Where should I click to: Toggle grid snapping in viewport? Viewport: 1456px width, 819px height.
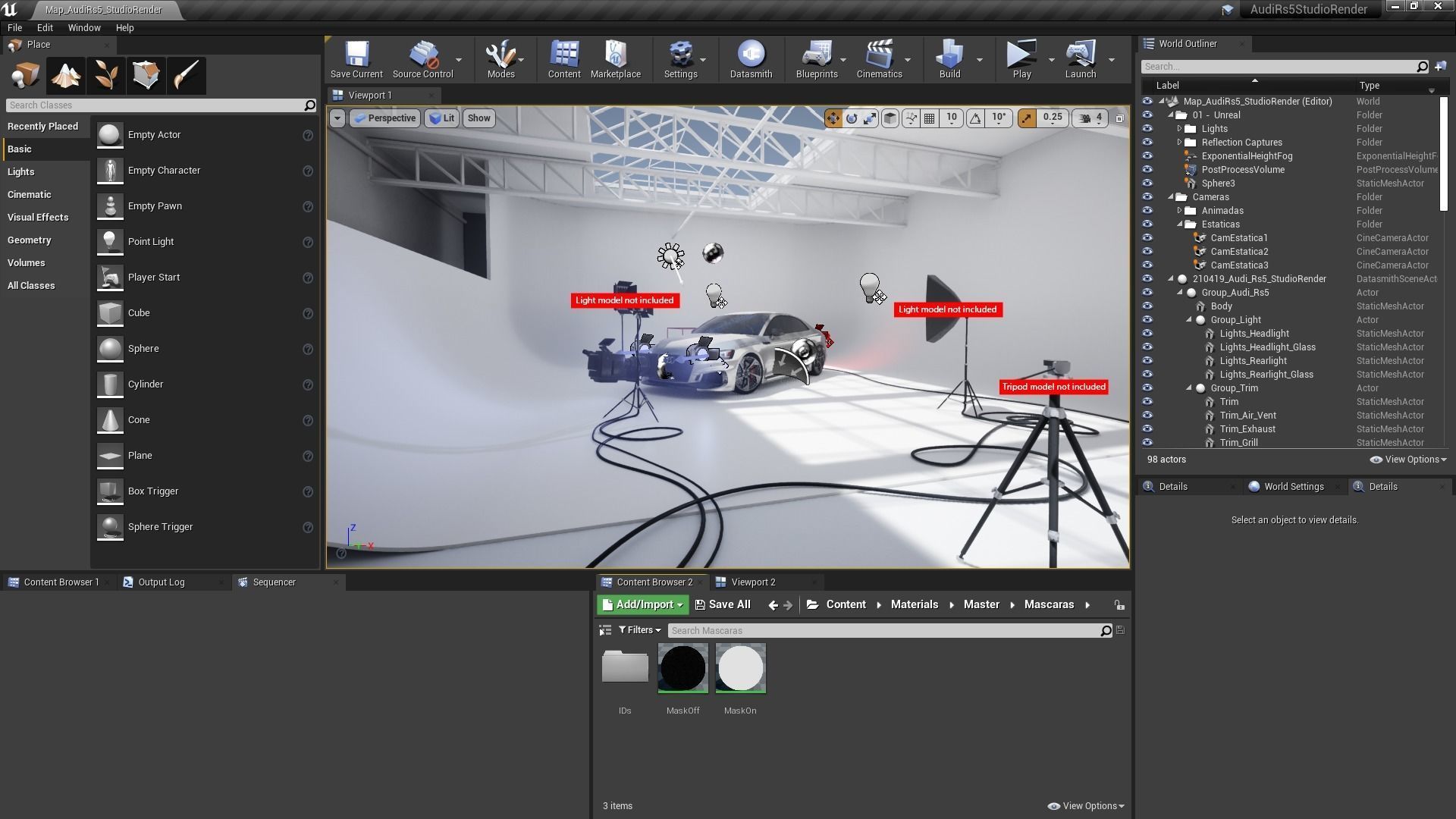point(929,118)
